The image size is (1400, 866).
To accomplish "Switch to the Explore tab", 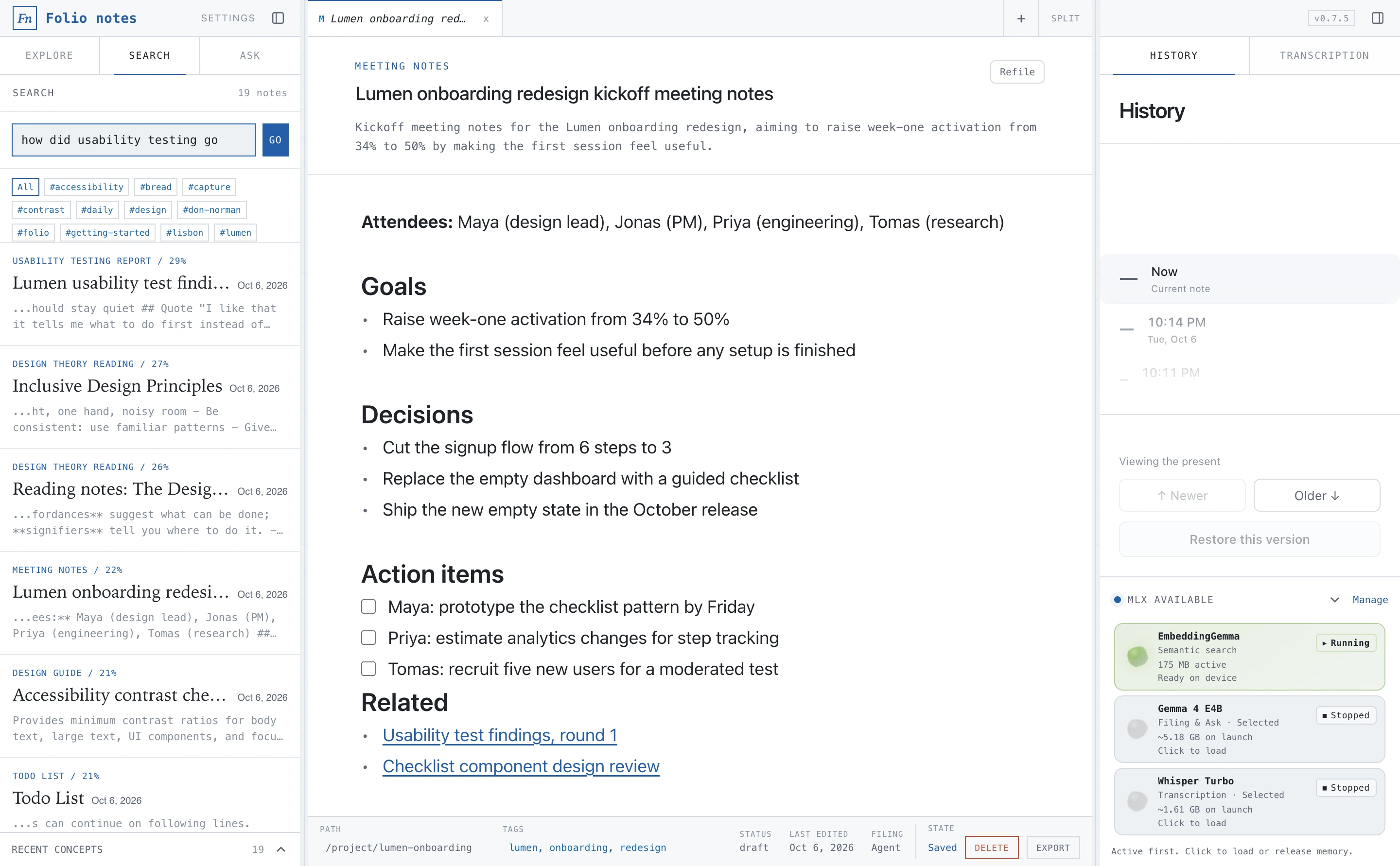I will pyautogui.click(x=49, y=55).
